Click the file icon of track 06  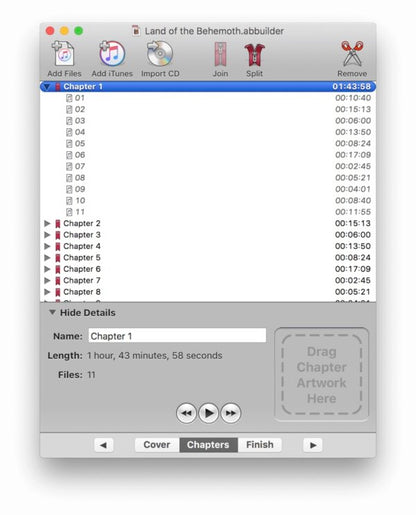69,155
